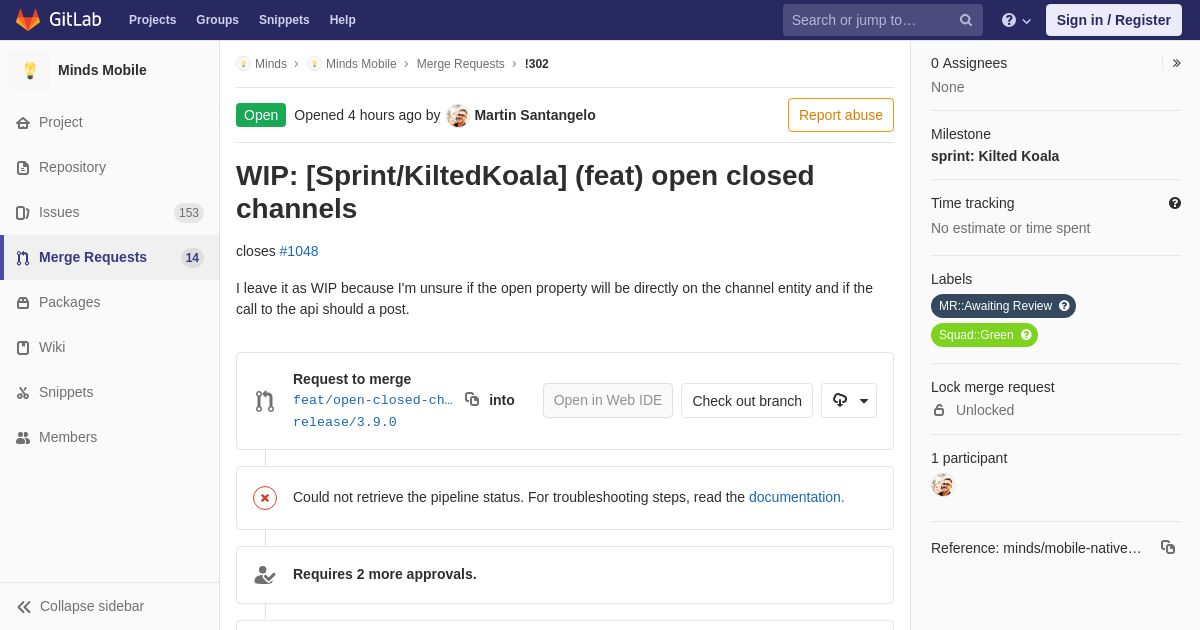Go to the Issues sidebar item
Viewport: 1200px width, 630px height.
pyautogui.click(x=110, y=212)
